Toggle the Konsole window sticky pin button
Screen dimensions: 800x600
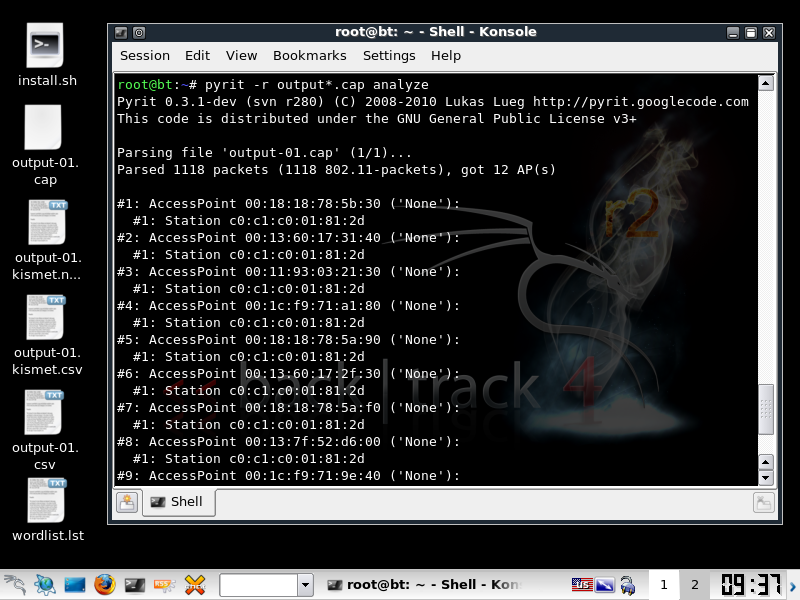pyautogui.click(x=138, y=32)
